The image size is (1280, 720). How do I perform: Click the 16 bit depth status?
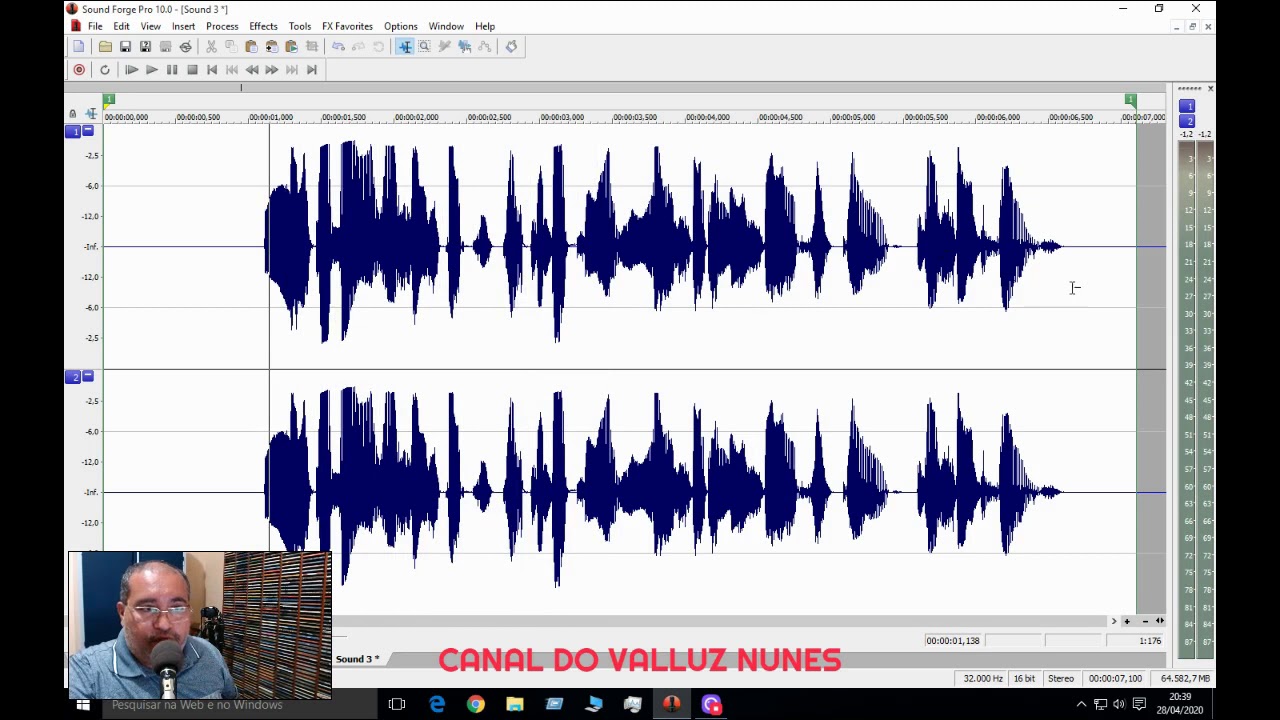pos(1025,679)
